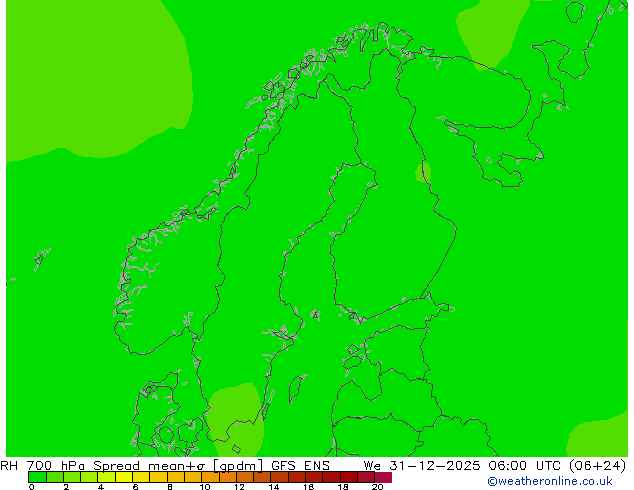
Task: Click Gotland island in the Baltic Sea
Action: coord(296,388)
